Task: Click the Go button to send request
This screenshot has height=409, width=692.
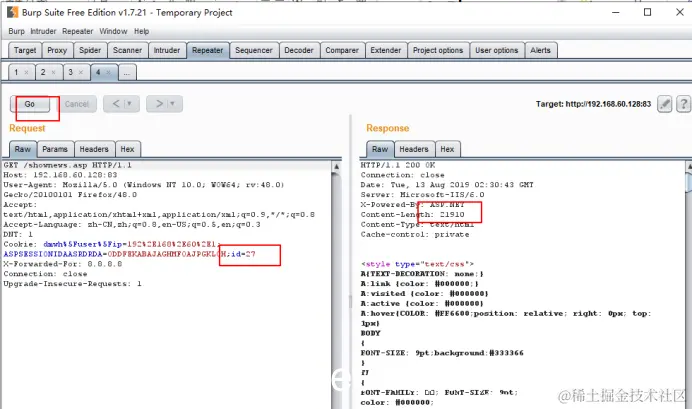Action: 30,104
